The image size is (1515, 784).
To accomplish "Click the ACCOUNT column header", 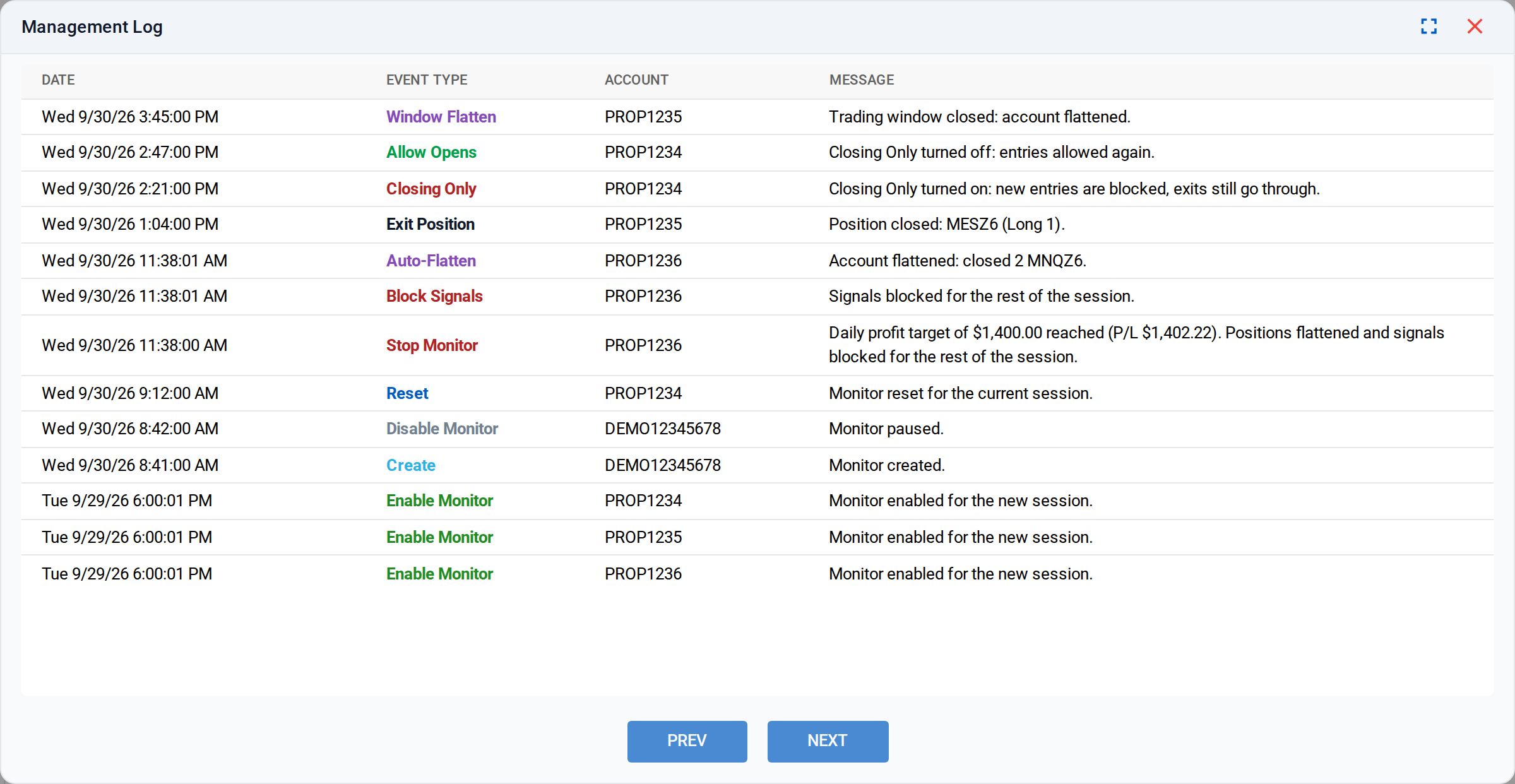I will pyautogui.click(x=636, y=80).
